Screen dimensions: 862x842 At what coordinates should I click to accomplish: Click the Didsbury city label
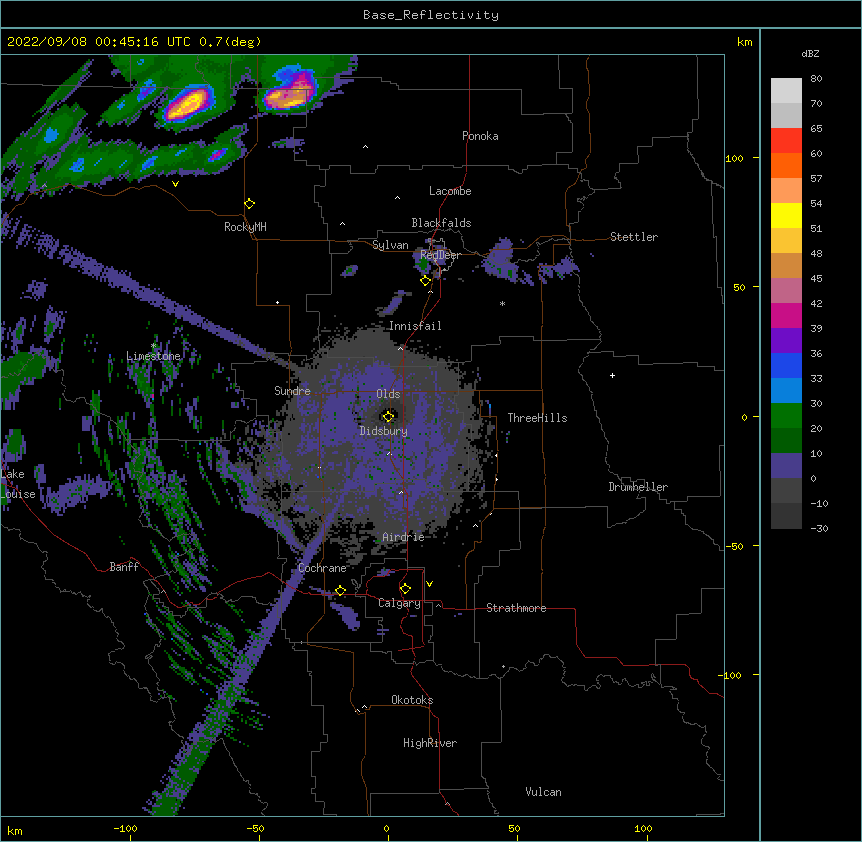click(x=383, y=431)
